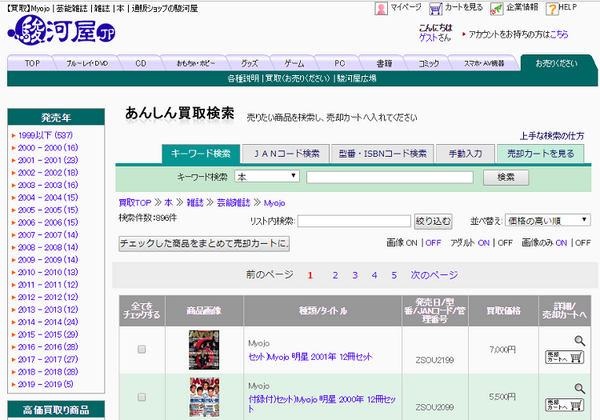Click the Suruga-ya JP logo
The height and width of the screenshot is (420, 600).
pyautogui.click(x=61, y=30)
